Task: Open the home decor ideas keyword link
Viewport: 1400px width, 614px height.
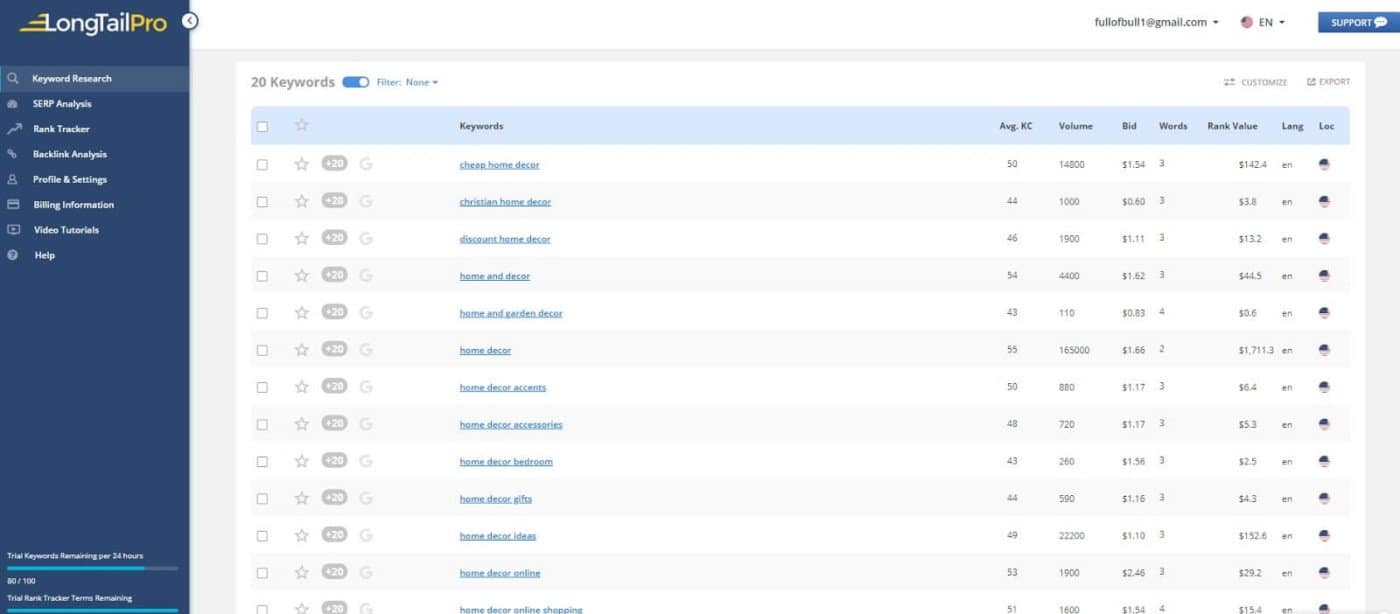Action: [x=498, y=536]
